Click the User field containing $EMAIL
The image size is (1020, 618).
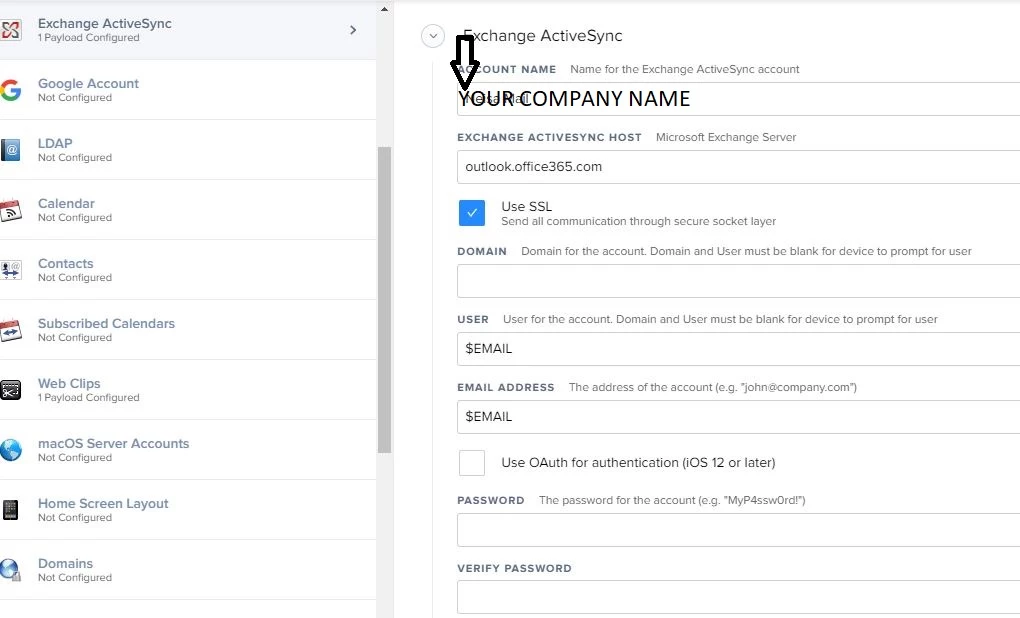738,349
